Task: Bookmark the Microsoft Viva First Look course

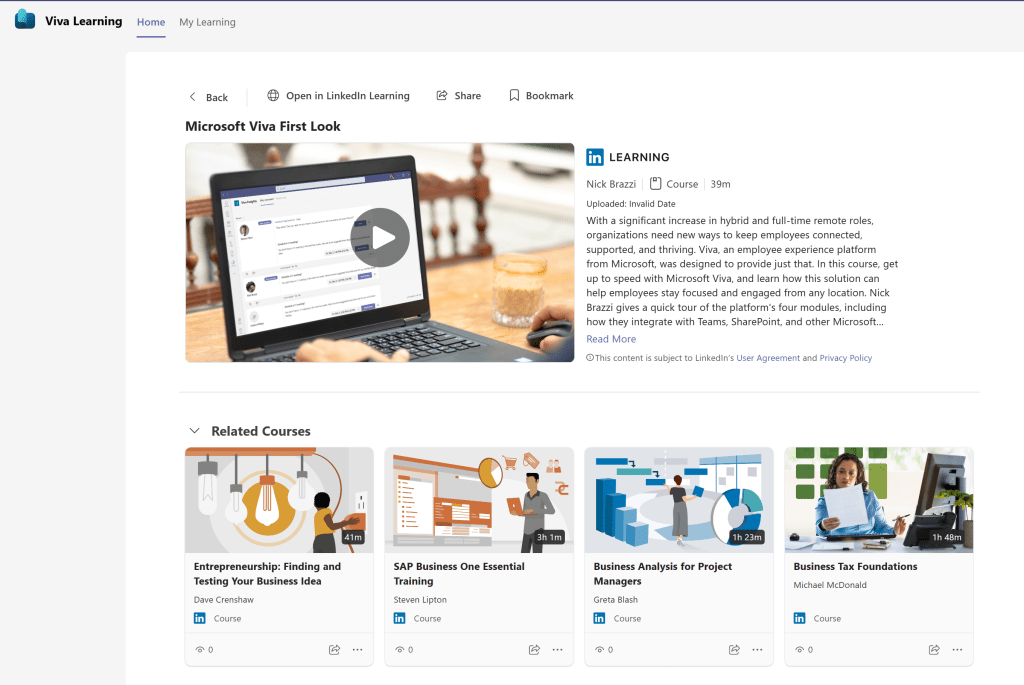Action: pyautogui.click(x=541, y=96)
